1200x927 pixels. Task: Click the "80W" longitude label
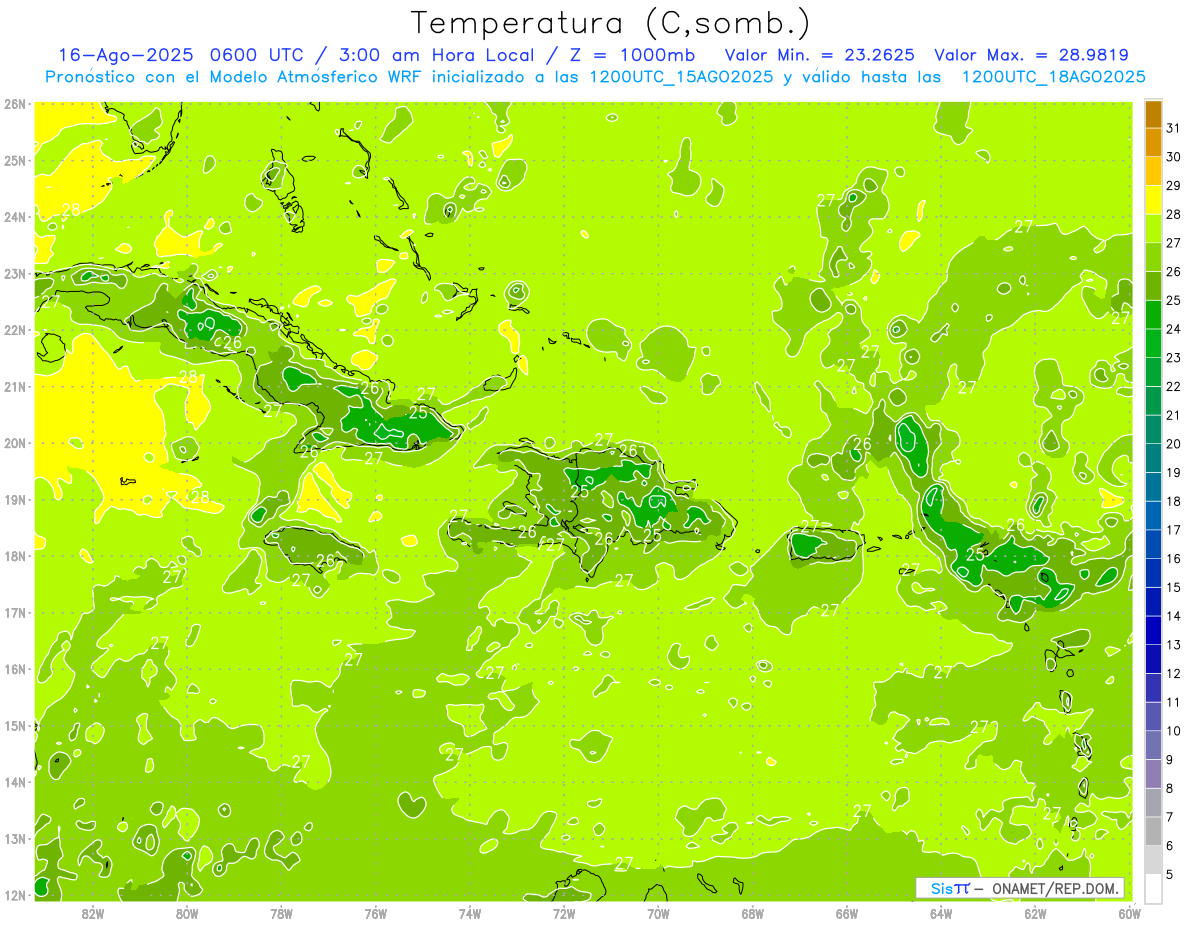(187, 913)
